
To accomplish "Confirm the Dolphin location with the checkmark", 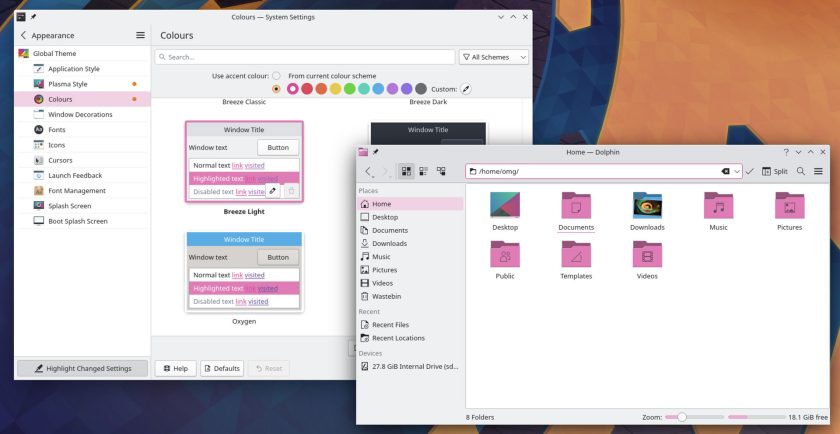I will [x=749, y=171].
